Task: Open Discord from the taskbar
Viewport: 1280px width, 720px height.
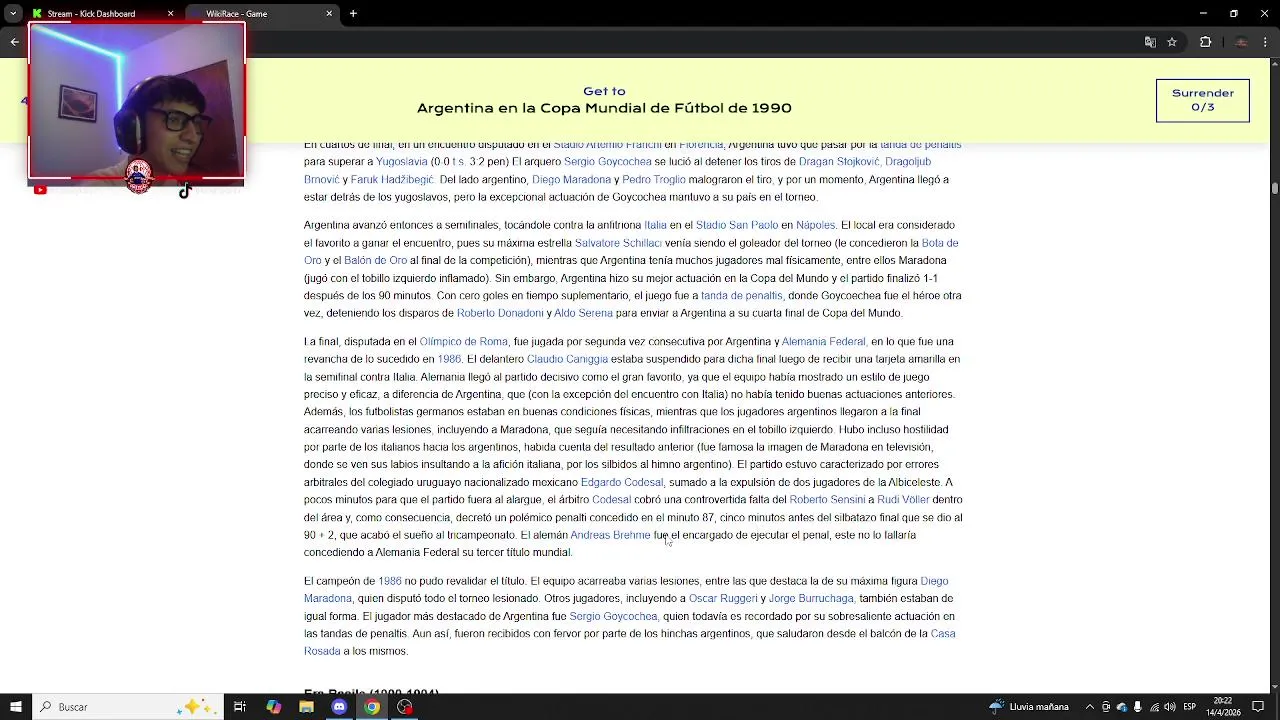Action: click(x=339, y=707)
